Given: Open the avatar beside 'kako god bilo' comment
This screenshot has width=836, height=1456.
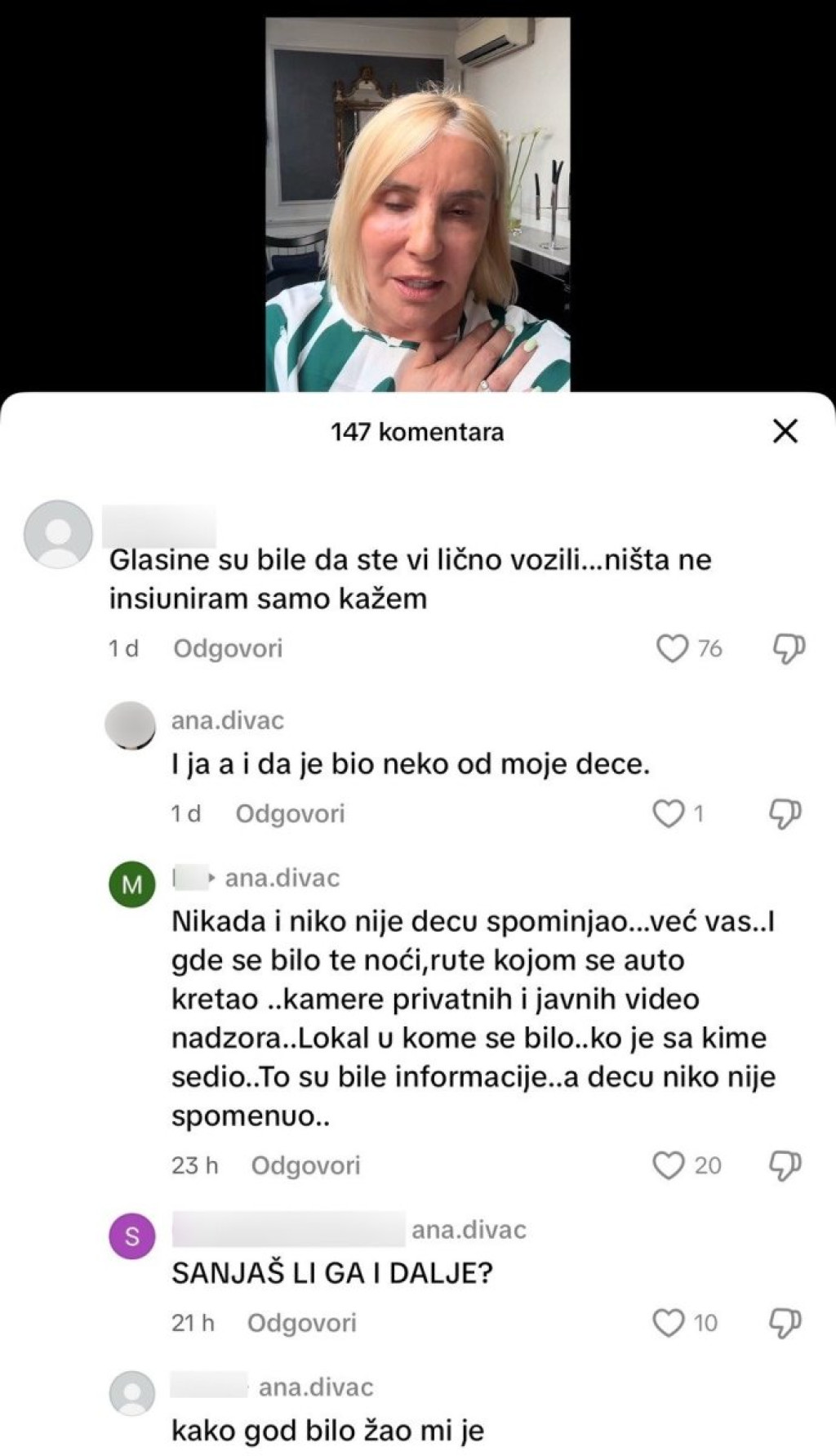Looking at the screenshot, I should tap(131, 1393).
